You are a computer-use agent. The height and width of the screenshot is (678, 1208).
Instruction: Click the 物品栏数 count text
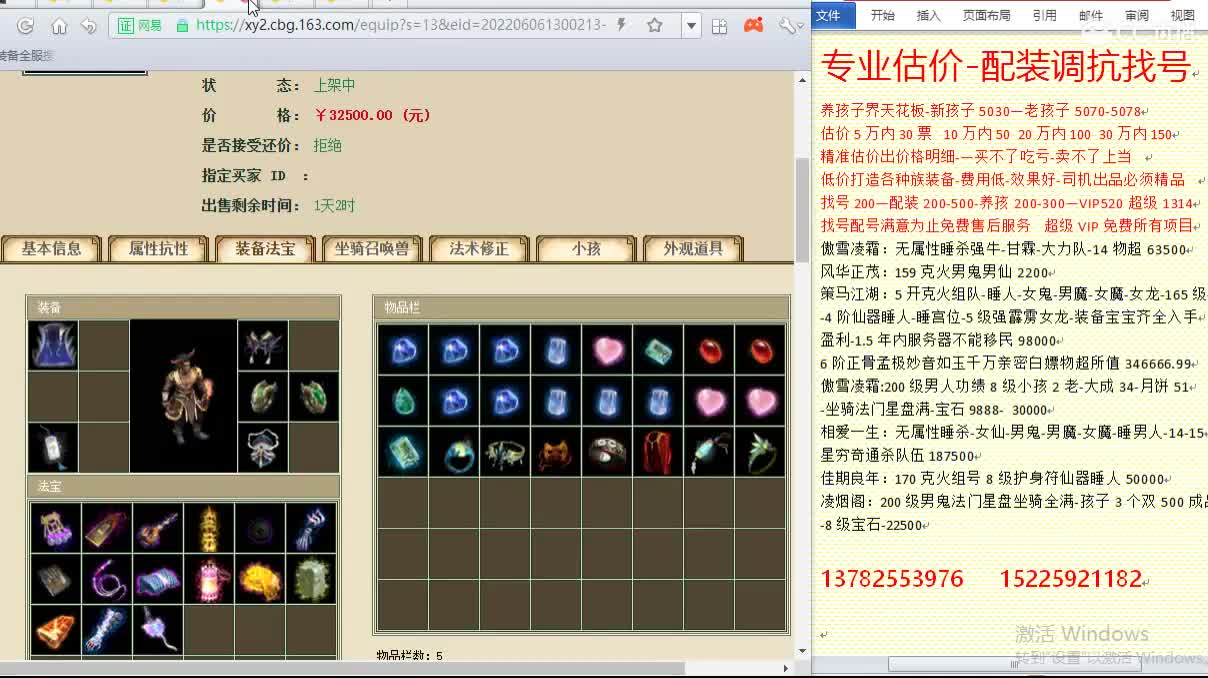pyautogui.click(x=409, y=656)
